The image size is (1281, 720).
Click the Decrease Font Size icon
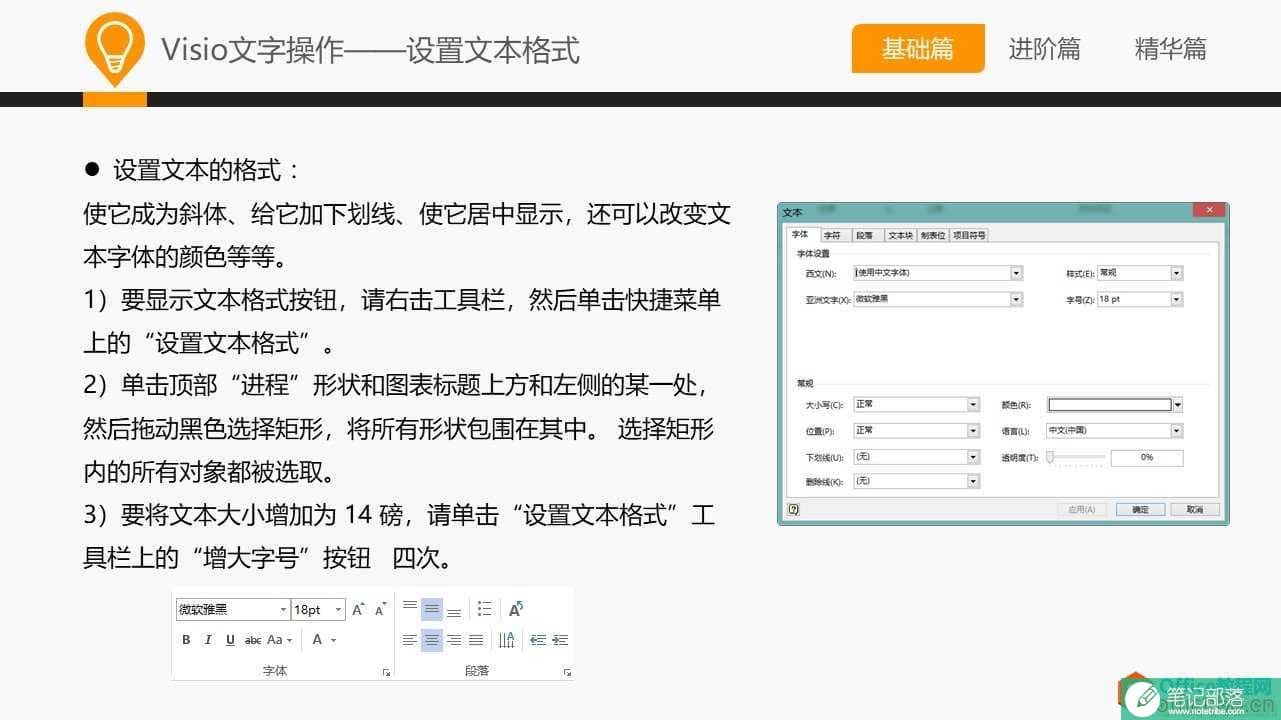(380, 609)
